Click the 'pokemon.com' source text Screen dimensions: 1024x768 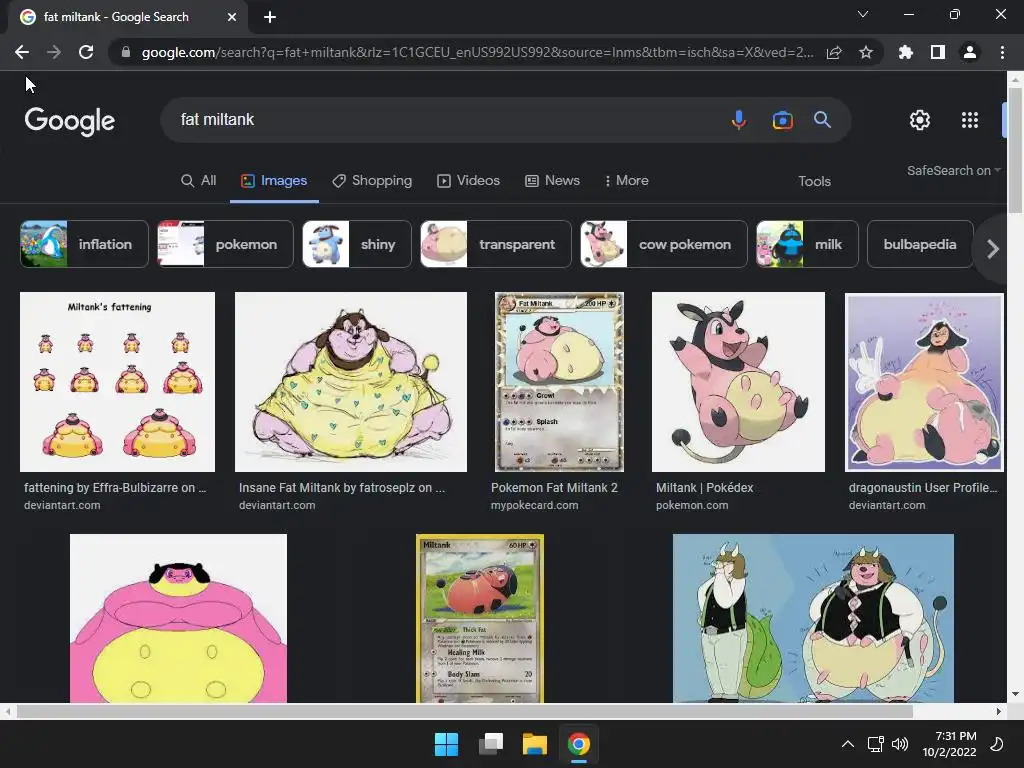(692, 505)
